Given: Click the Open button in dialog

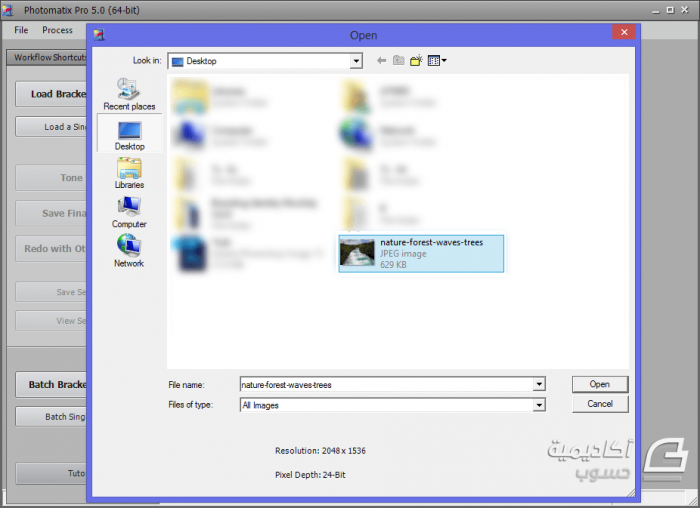Looking at the screenshot, I should pyautogui.click(x=600, y=384).
